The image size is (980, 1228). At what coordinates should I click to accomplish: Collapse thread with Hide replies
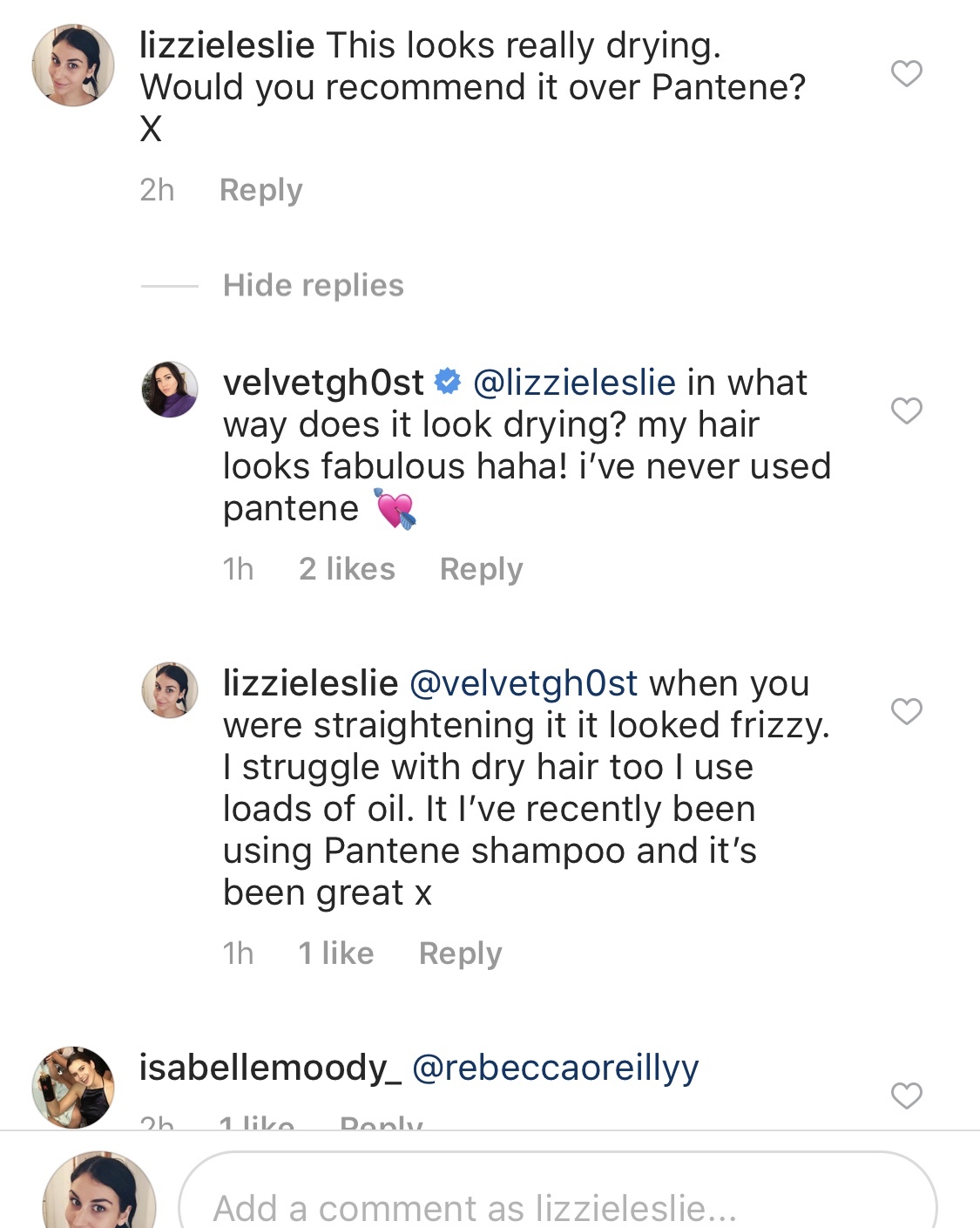313,286
